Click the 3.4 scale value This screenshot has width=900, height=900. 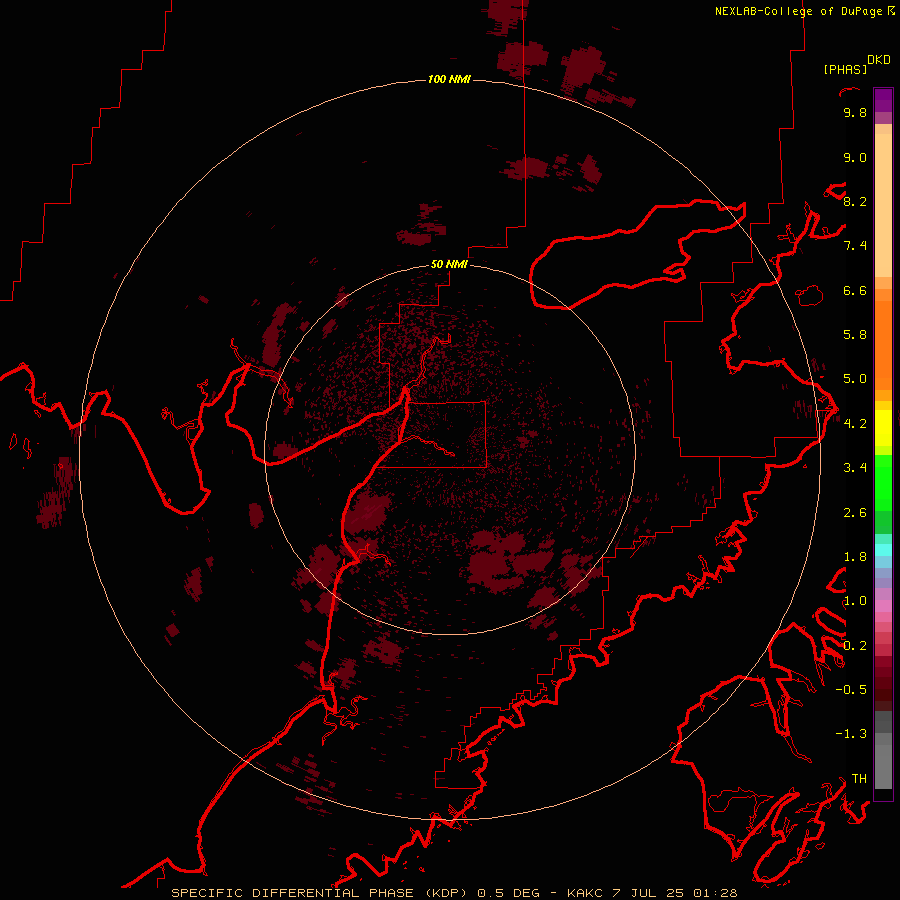click(855, 468)
